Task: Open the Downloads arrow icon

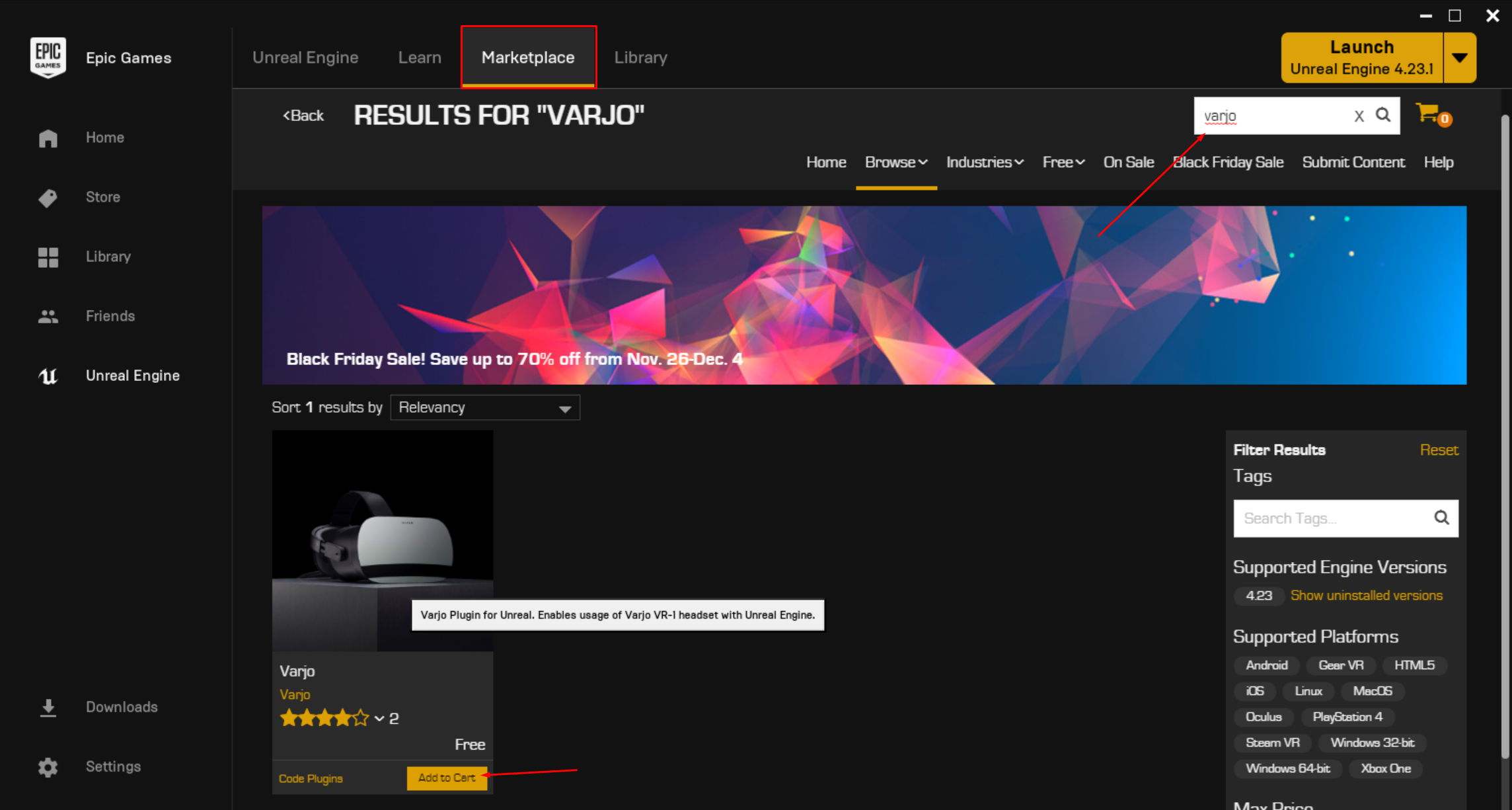Action: pyautogui.click(x=48, y=707)
